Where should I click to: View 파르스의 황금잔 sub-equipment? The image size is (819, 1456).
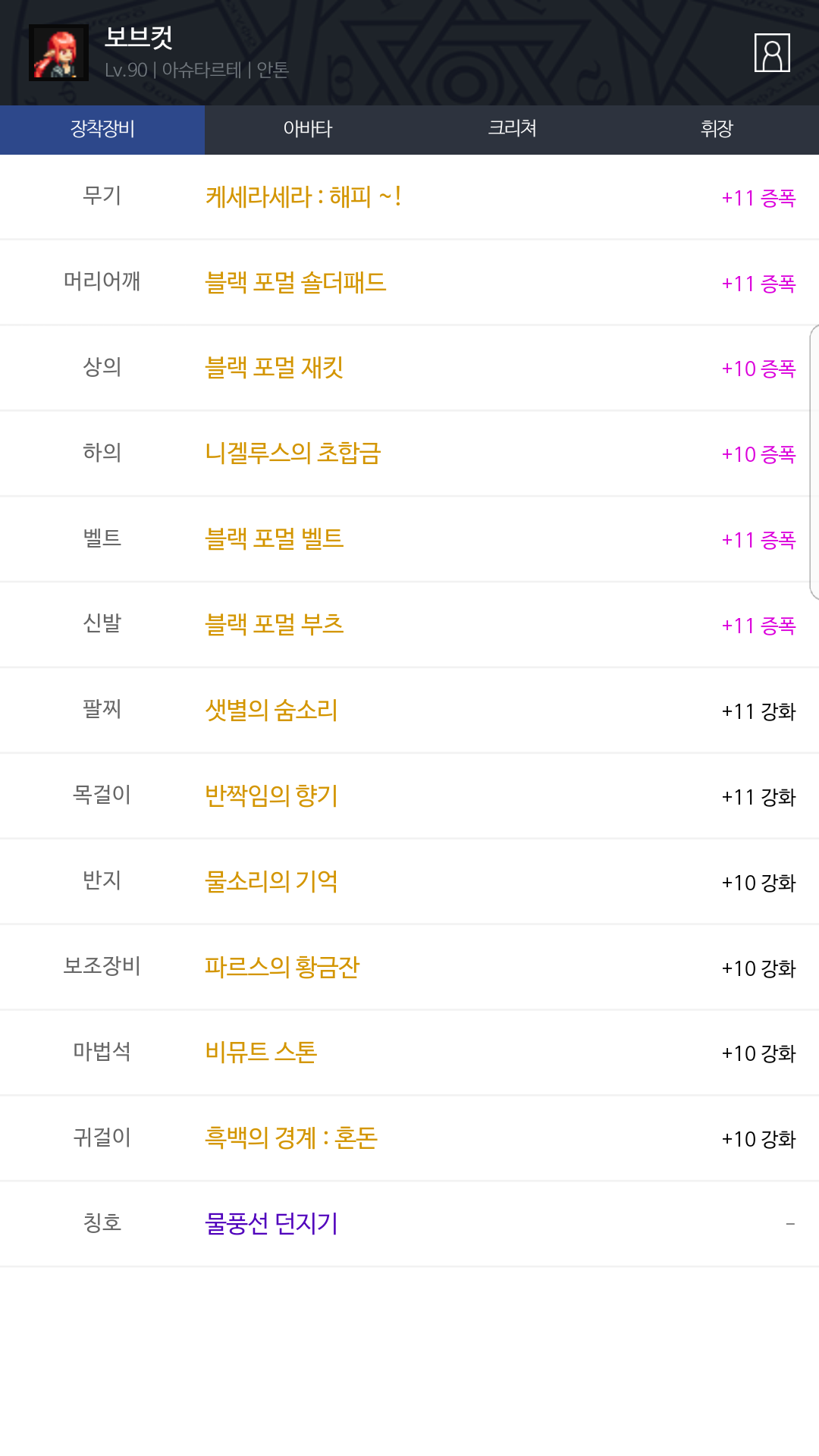coord(281,967)
